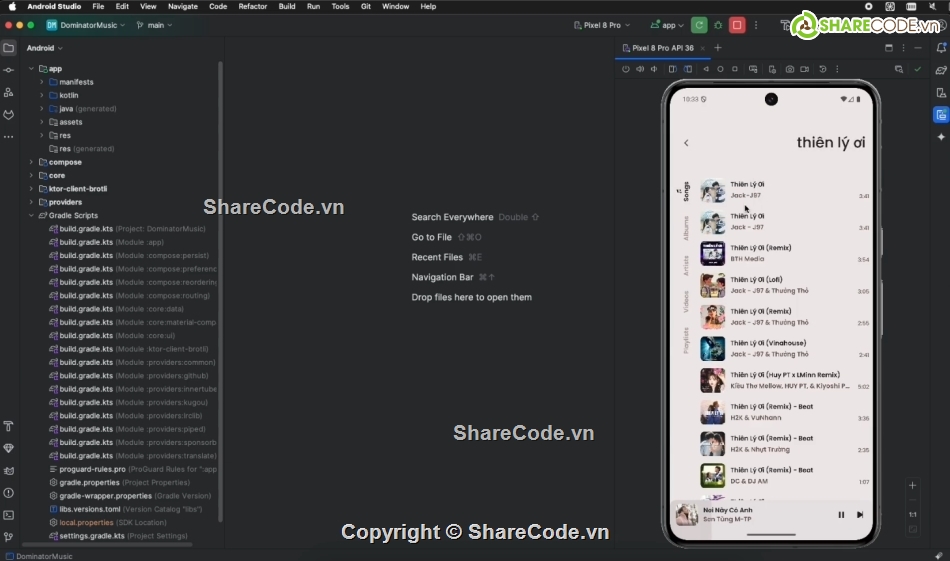Image resolution: width=950 pixels, height=561 pixels.
Task: Open emulator snapshots clock icon
Action: (823, 69)
